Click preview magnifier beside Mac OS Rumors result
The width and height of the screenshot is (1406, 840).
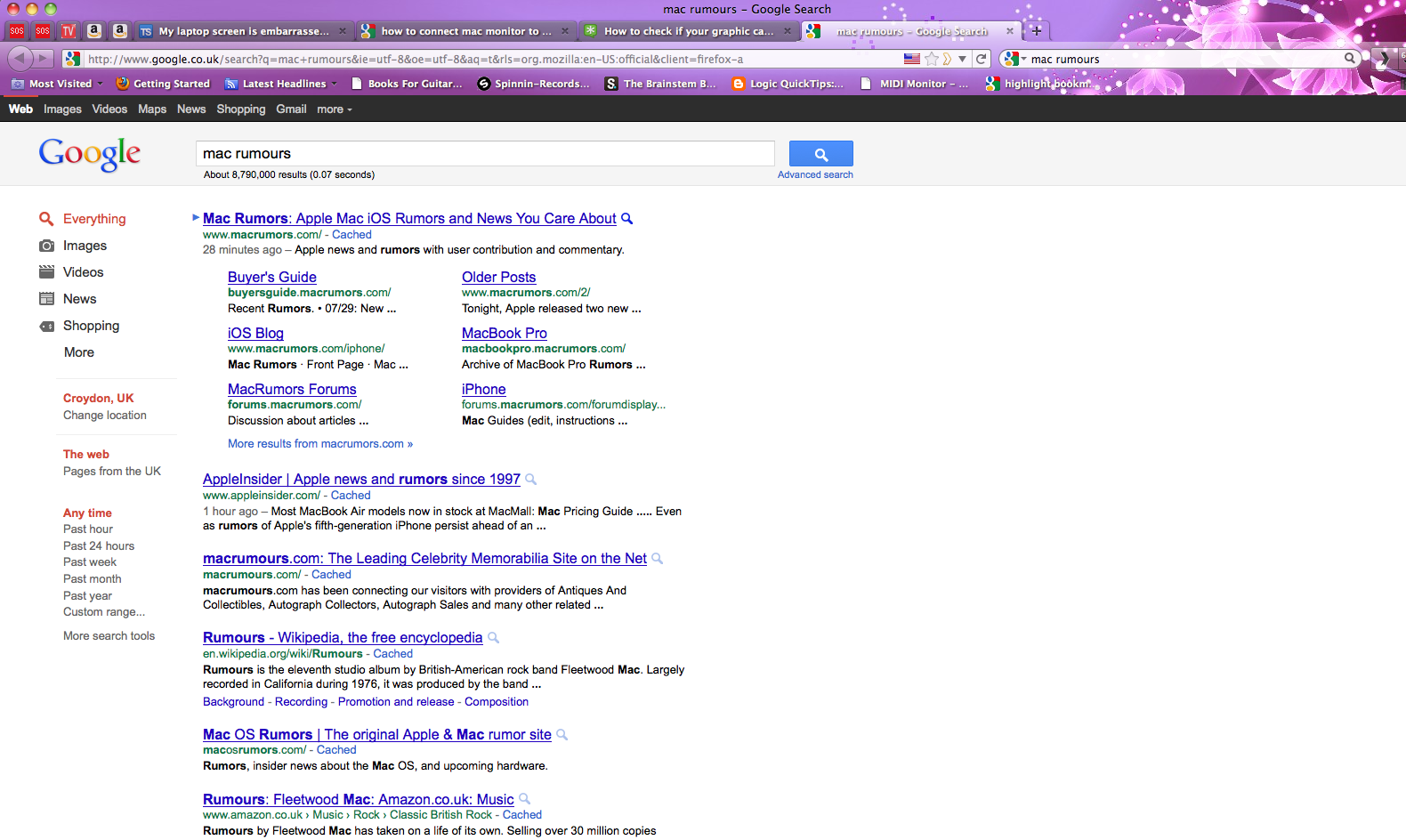562,735
